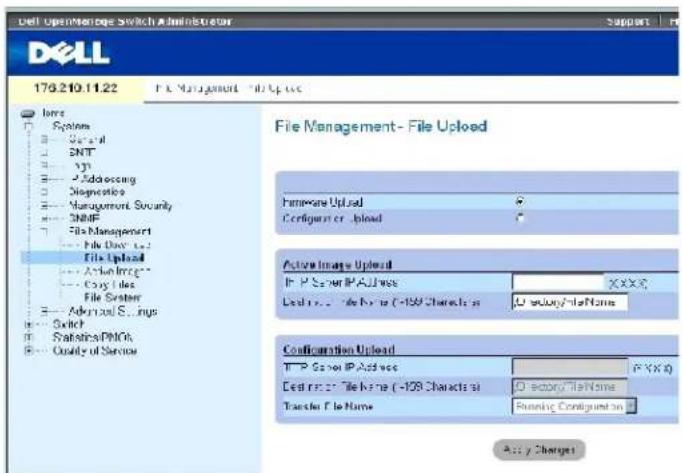The height and width of the screenshot is (473, 682).
Task: Click the Dell logo in the blue banner
Action: pos(69,53)
